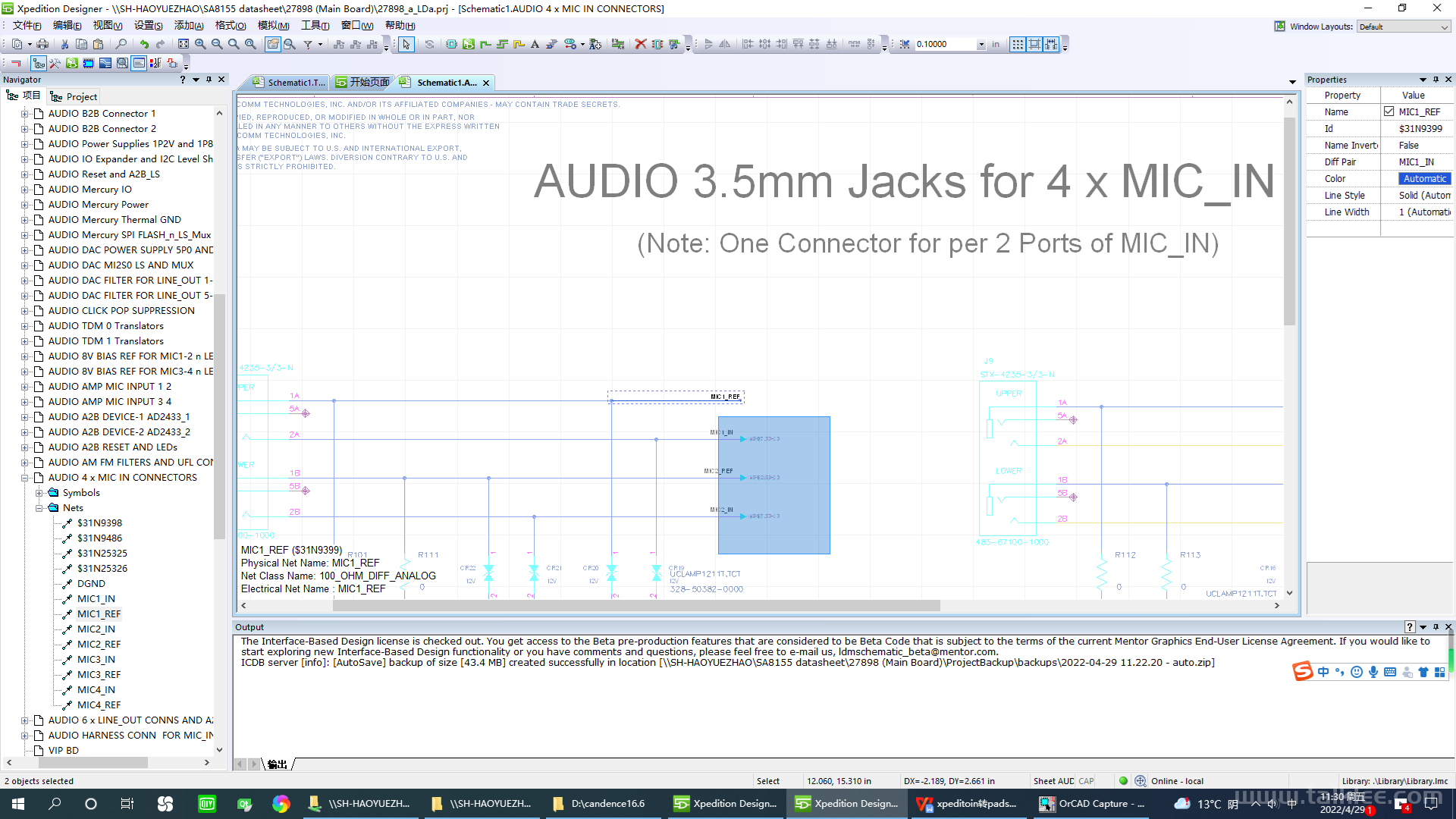Toggle auto-hide pin on Navigator panel

pos(209,80)
